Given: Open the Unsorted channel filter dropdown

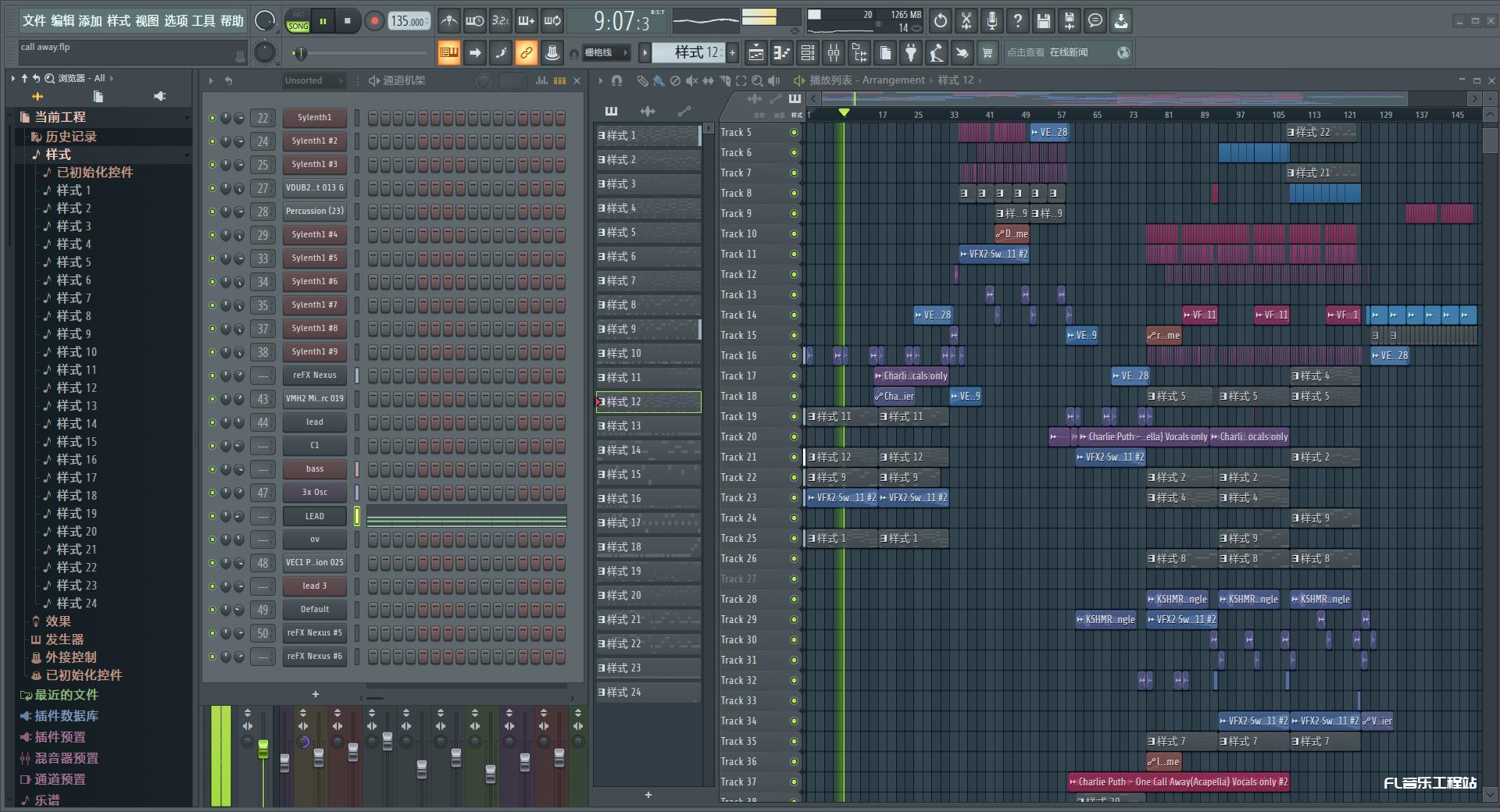Looking at the screenshot, I should (x=313, y=80).
